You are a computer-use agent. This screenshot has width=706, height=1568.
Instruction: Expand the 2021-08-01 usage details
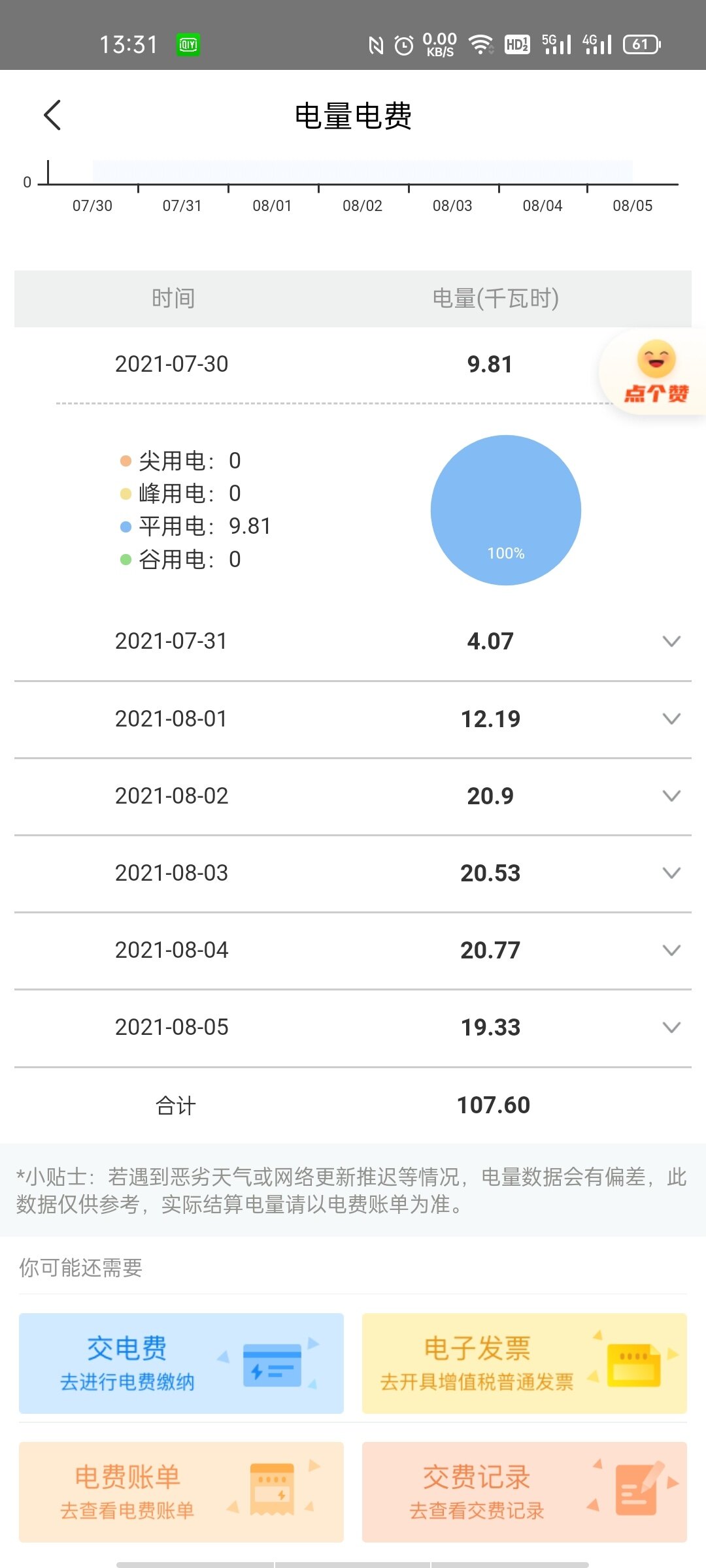click(x=671, y=719)
